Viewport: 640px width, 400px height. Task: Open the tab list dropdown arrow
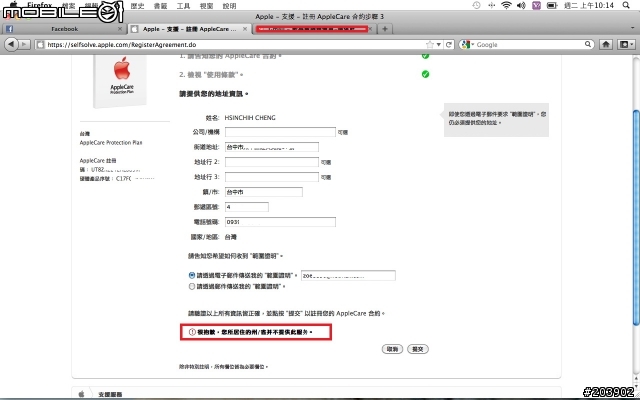point(632,29)
